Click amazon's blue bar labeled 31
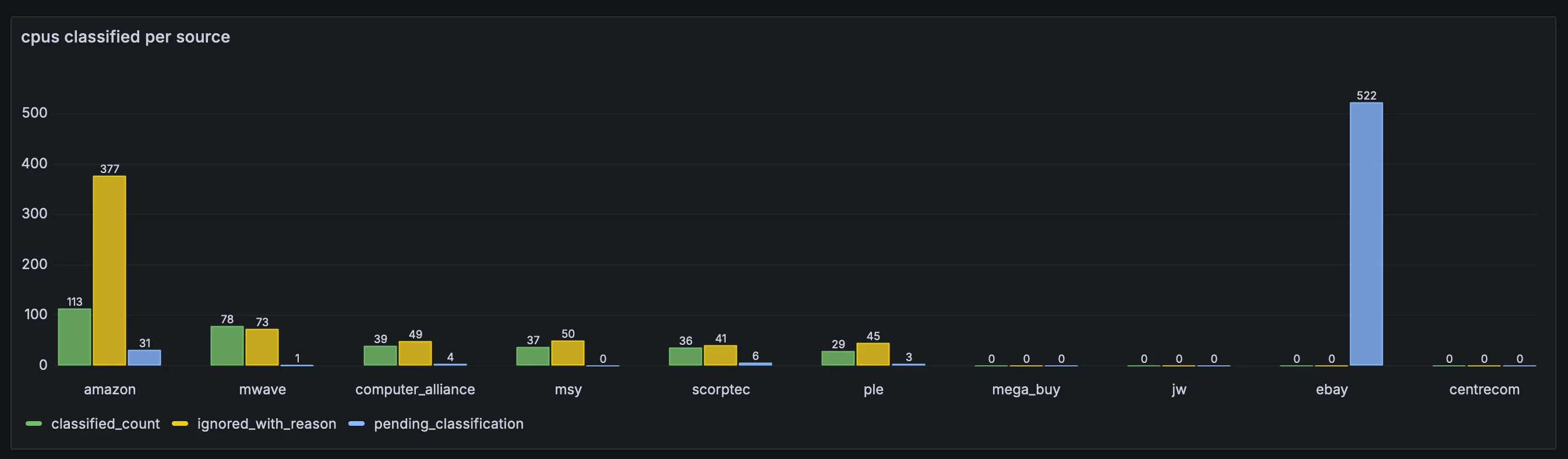This screenshot has height=459, width=1568. tap(144, 358)
